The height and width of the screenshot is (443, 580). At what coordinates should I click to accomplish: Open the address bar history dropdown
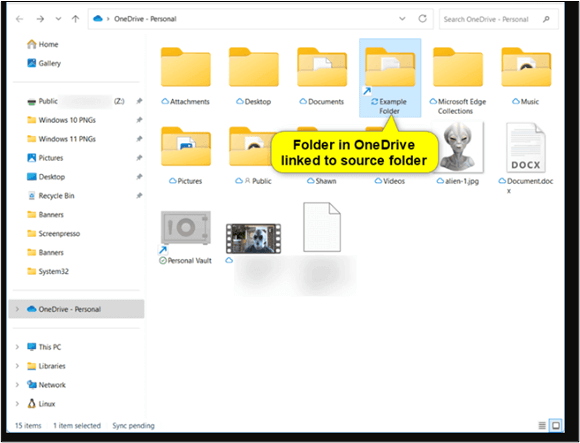[402, 19]
